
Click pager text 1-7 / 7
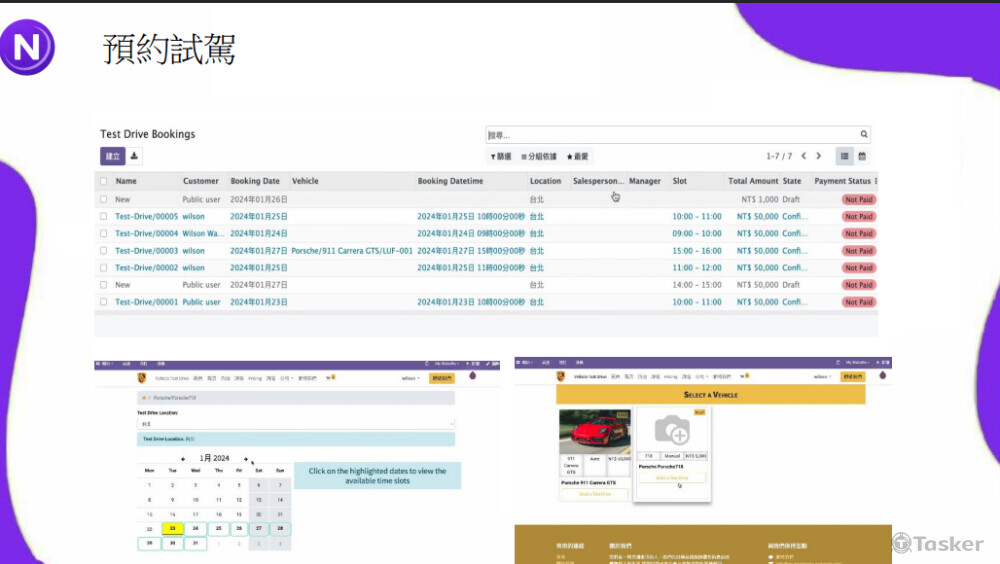[779, 156]
